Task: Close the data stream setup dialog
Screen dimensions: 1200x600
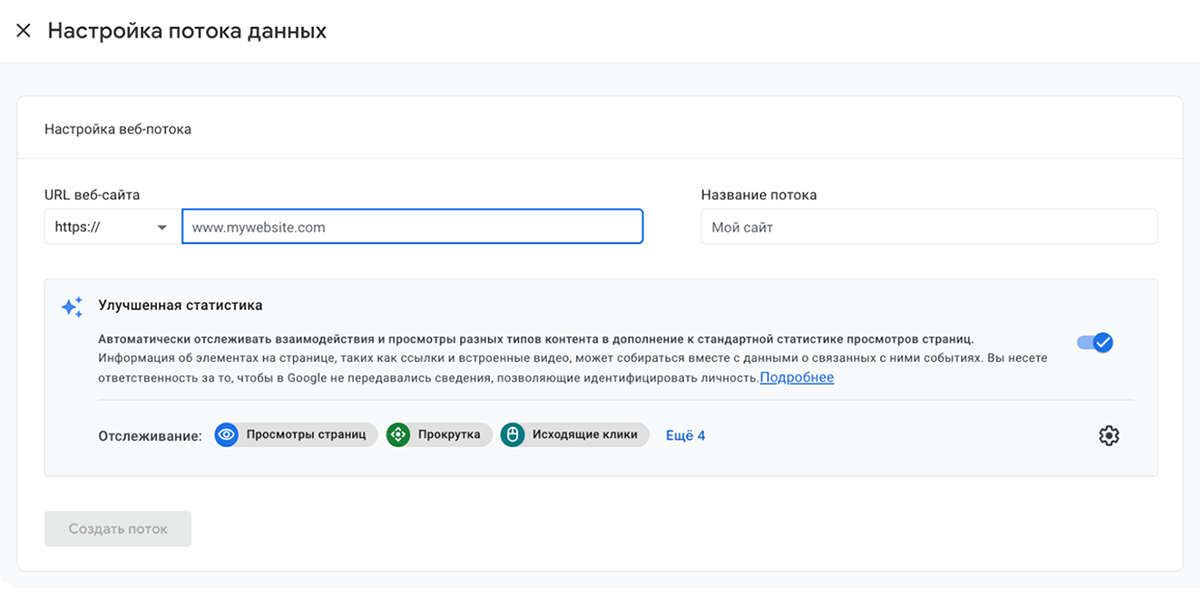Action: [x=24, y=31]
